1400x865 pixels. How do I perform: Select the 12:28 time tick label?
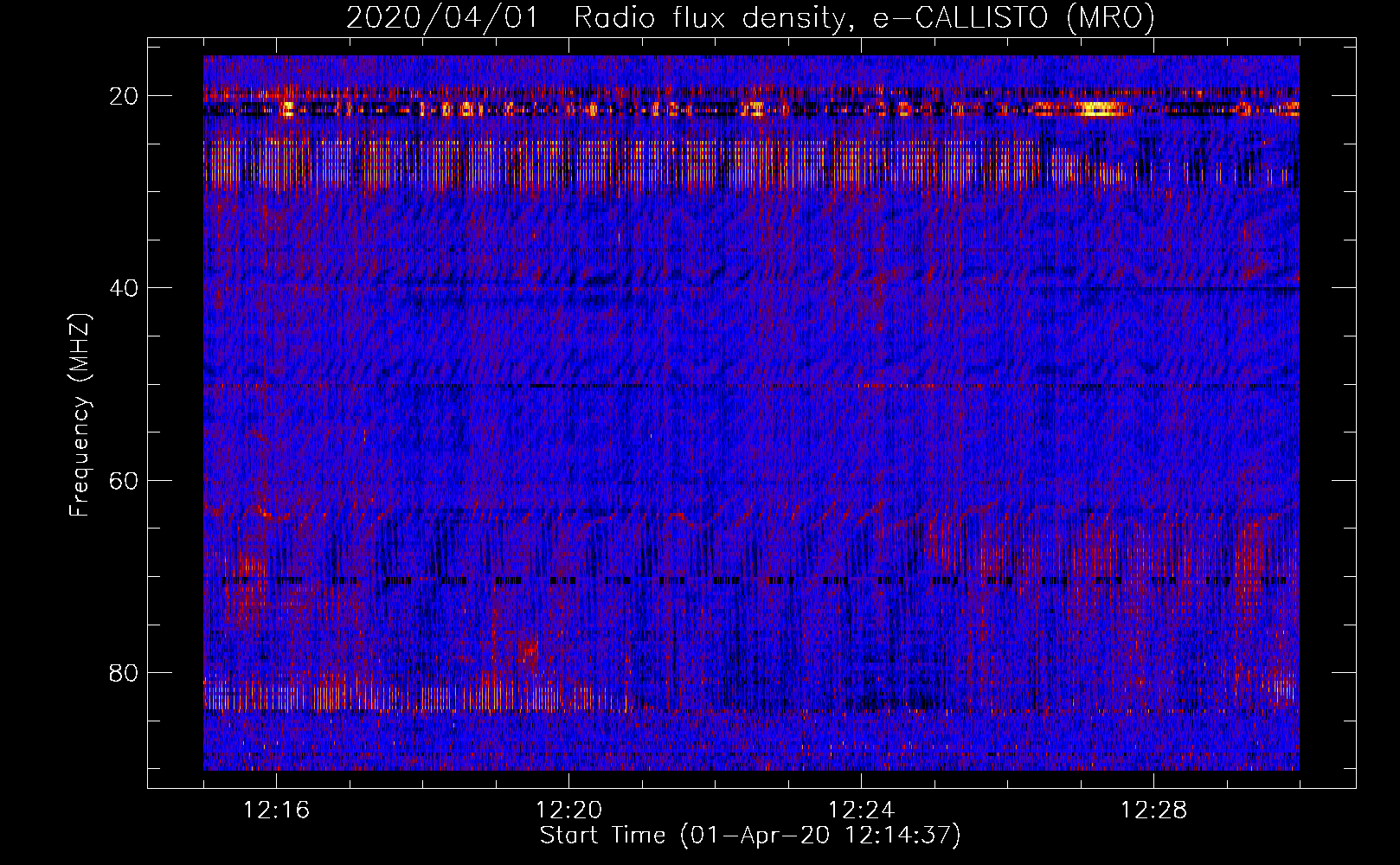point(1153,811)
